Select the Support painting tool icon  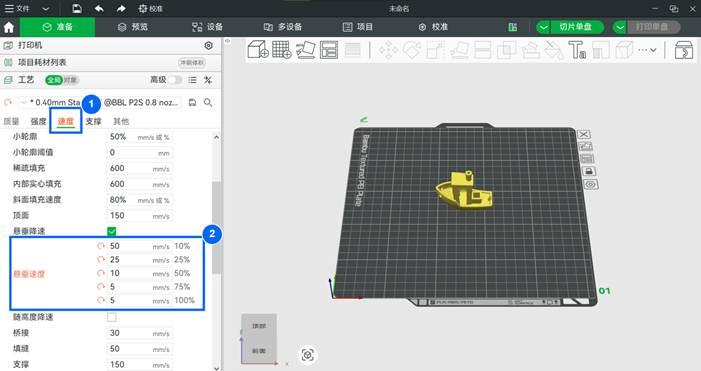[x=530, y=50]
